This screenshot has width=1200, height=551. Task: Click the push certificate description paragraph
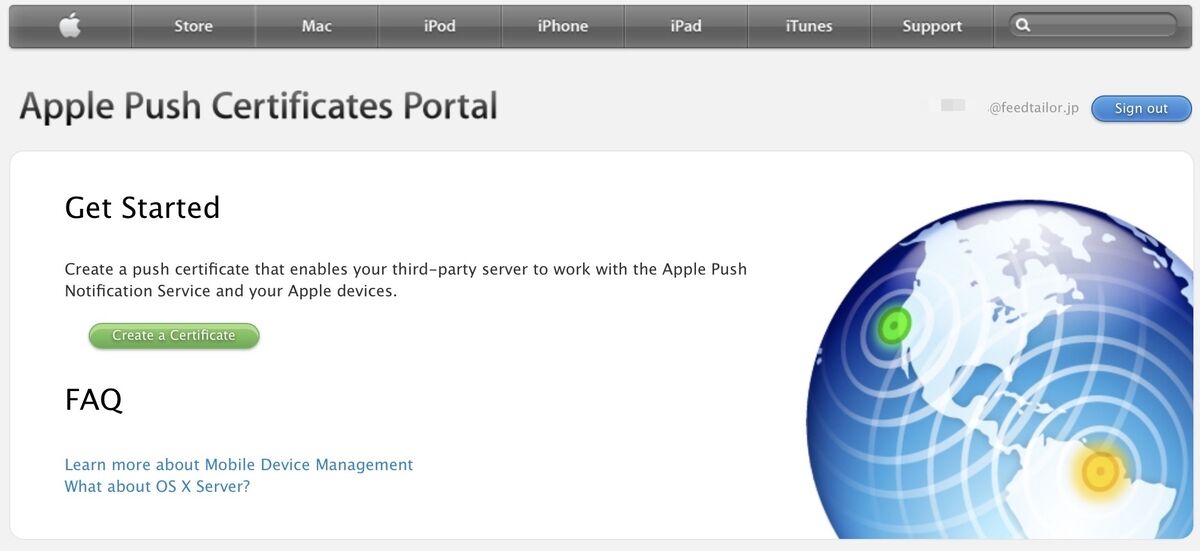(406, 280)
